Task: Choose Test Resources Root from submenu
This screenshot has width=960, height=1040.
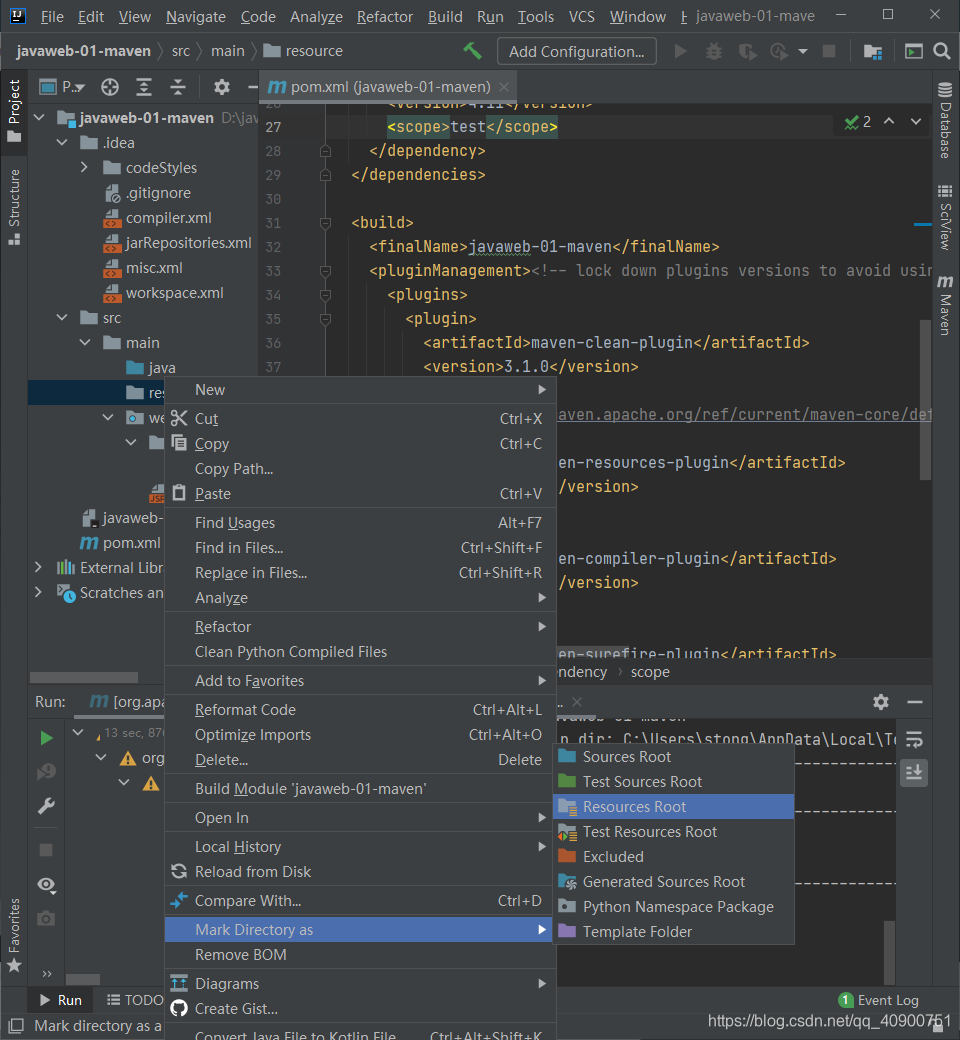Action: tap(673, 832)
